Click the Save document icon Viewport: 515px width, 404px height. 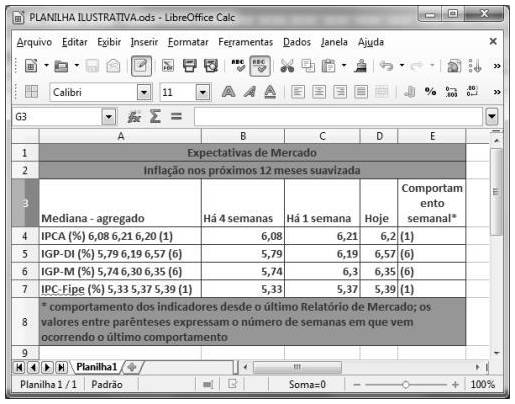coord(92,66)
